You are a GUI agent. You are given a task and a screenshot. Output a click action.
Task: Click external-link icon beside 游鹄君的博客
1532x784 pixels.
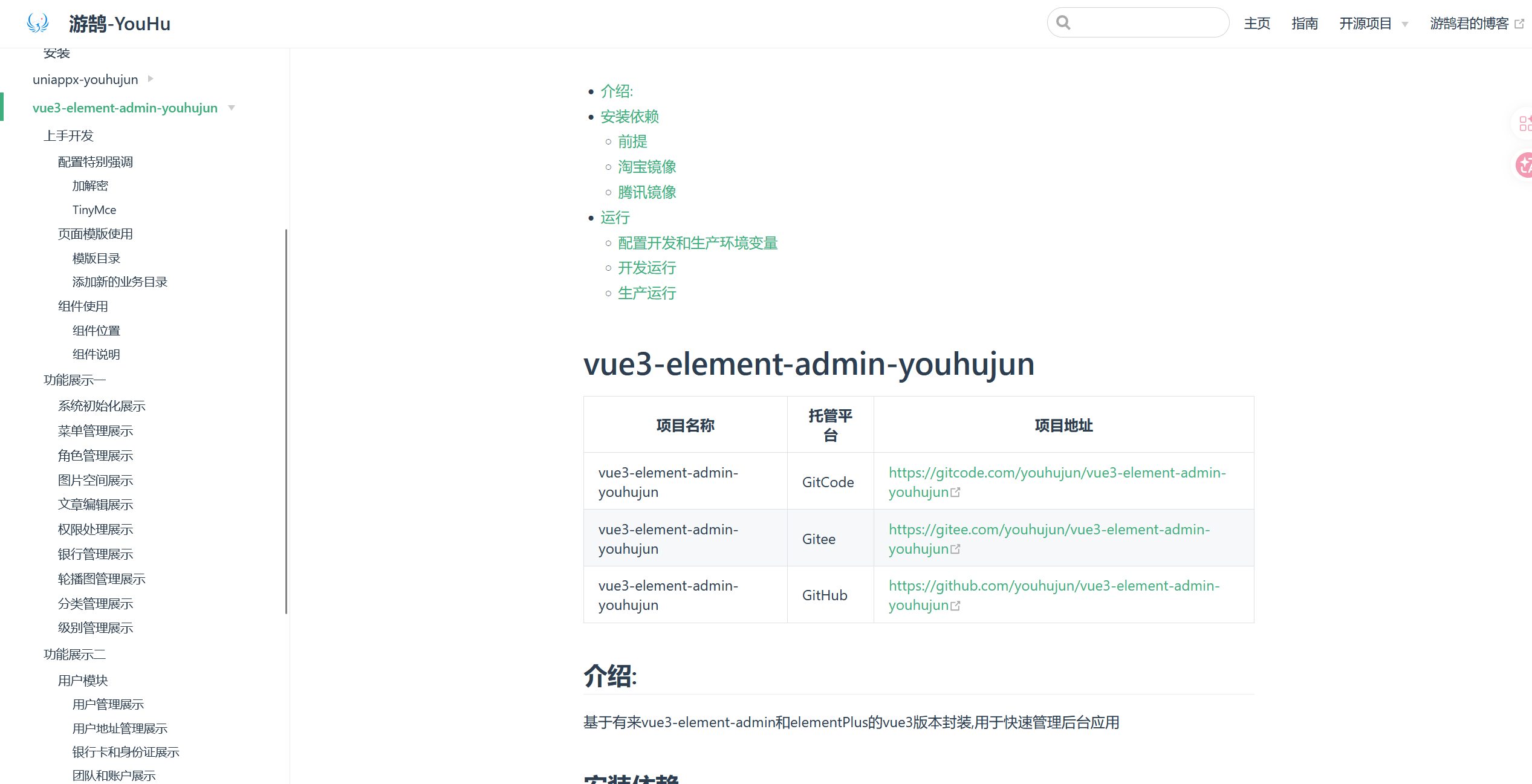(x=1519, y=24)
